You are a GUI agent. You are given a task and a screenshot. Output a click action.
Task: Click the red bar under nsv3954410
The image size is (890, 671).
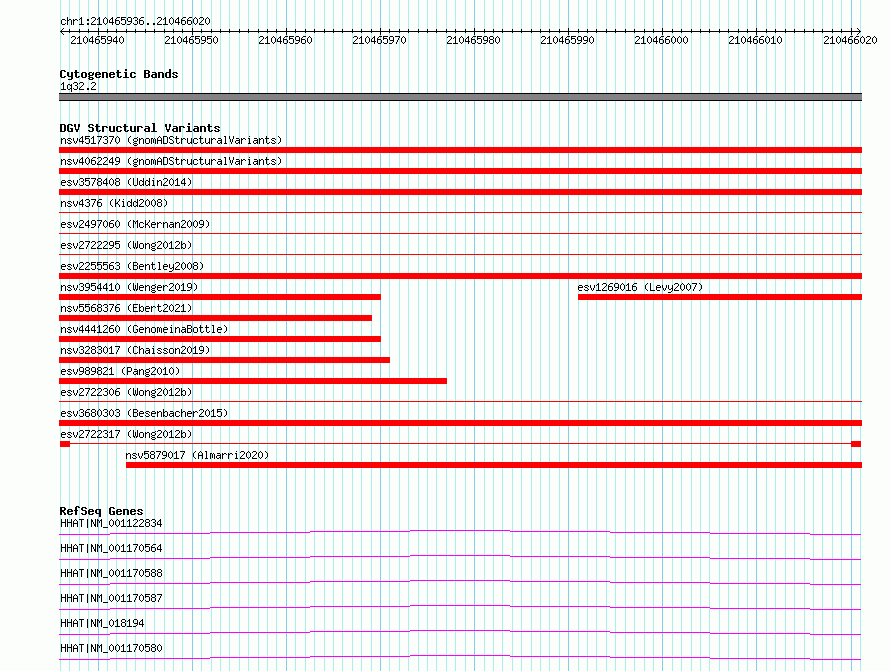[x=220, y=297]
